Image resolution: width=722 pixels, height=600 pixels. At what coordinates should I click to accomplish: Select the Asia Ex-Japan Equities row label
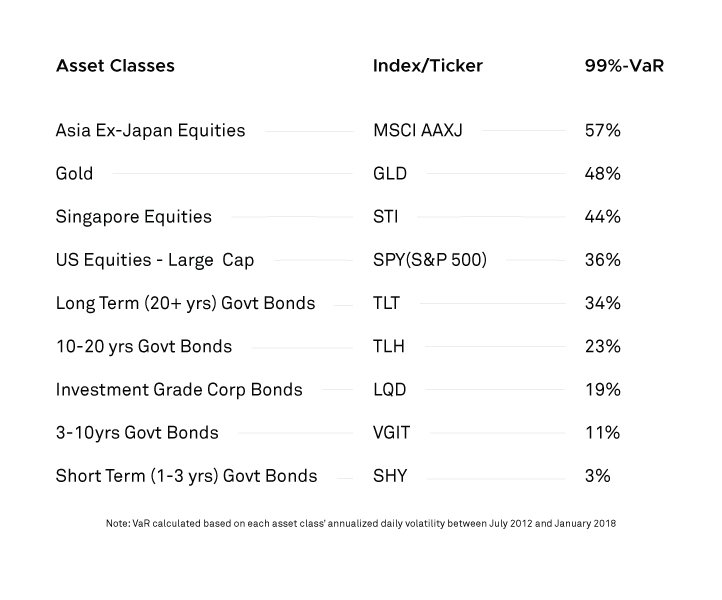tap(150, 130)
